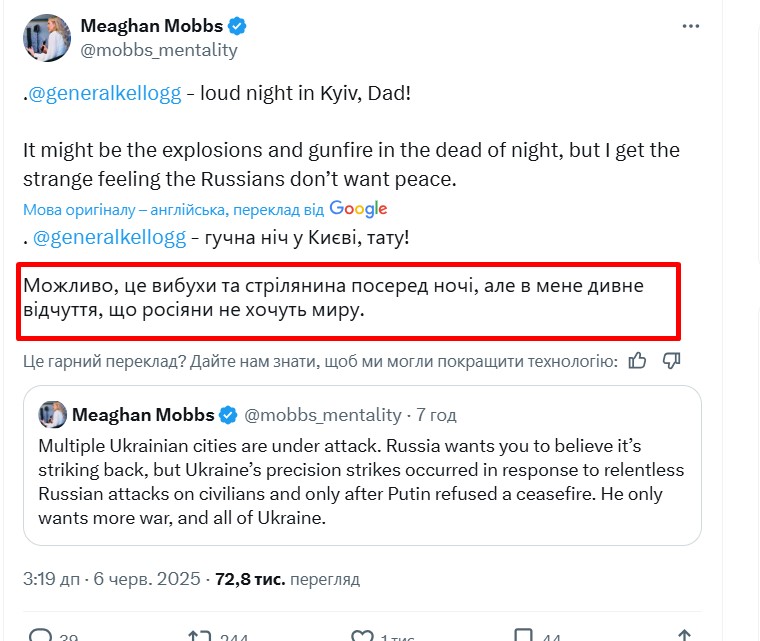Click the repost arrows icon
760x641 pixels.
click(x=199, y=634)
